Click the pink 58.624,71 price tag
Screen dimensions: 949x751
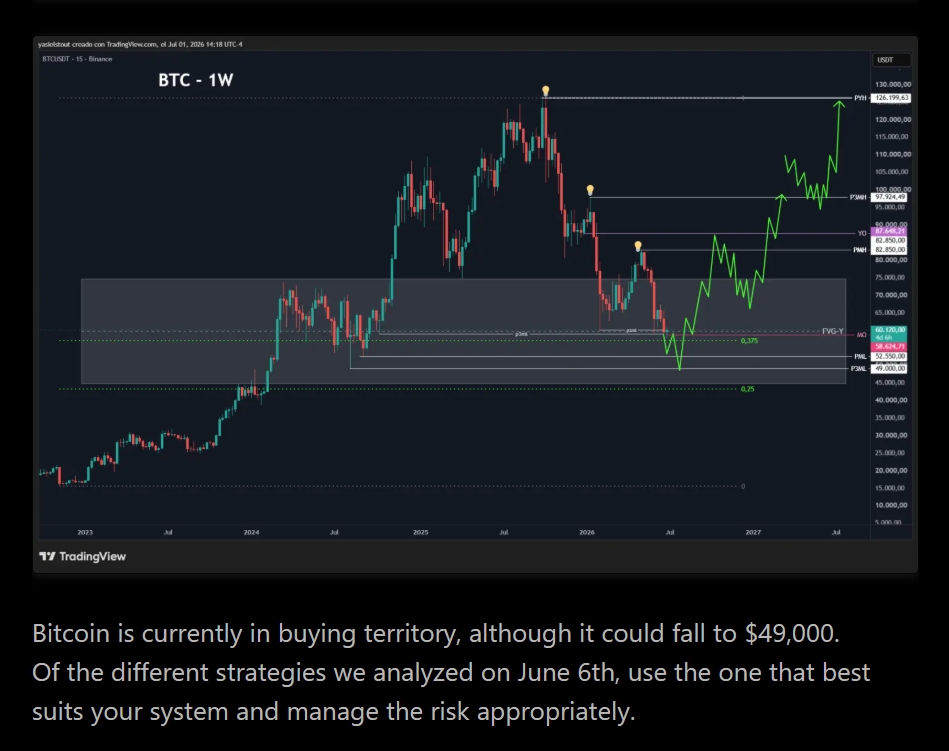coord(889,346)
